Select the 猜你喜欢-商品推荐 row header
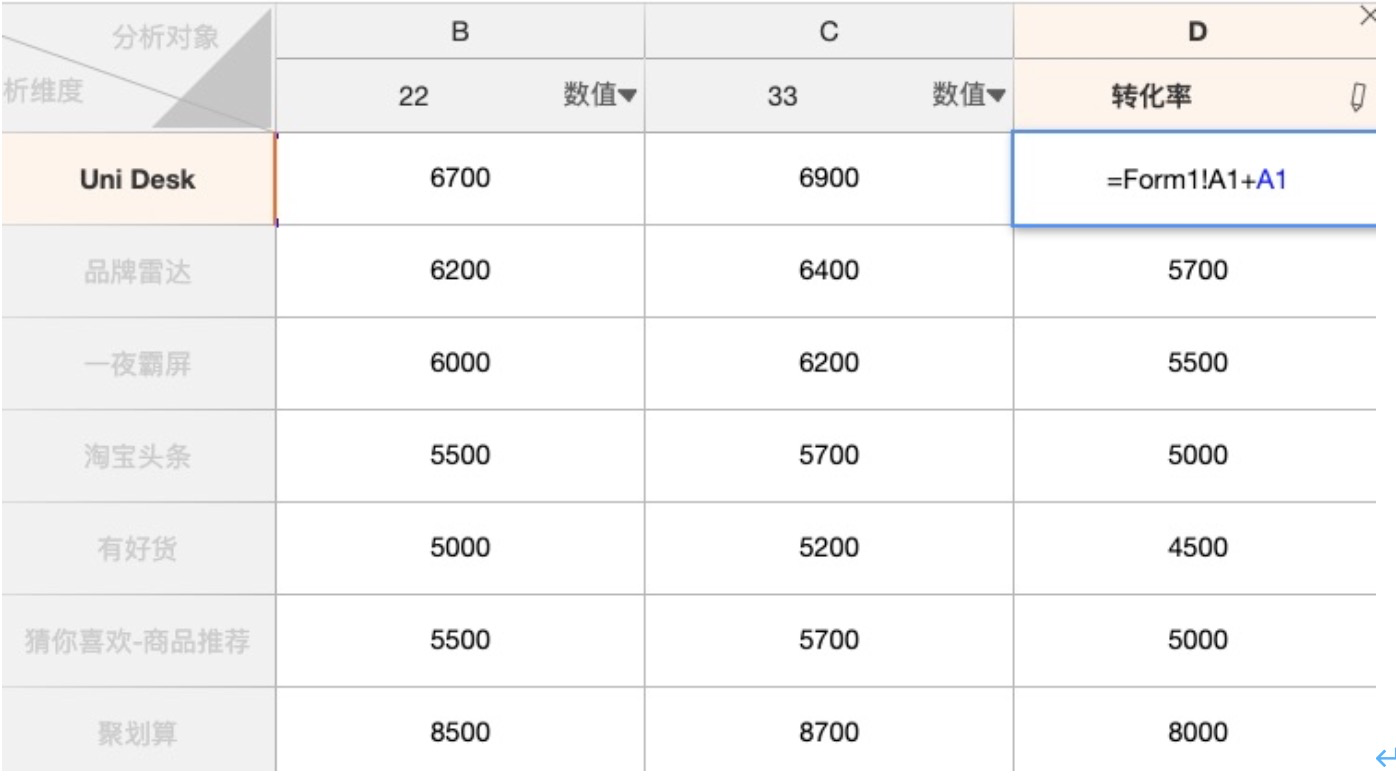This screenshot has width=1396, height=778. (138, 641)
